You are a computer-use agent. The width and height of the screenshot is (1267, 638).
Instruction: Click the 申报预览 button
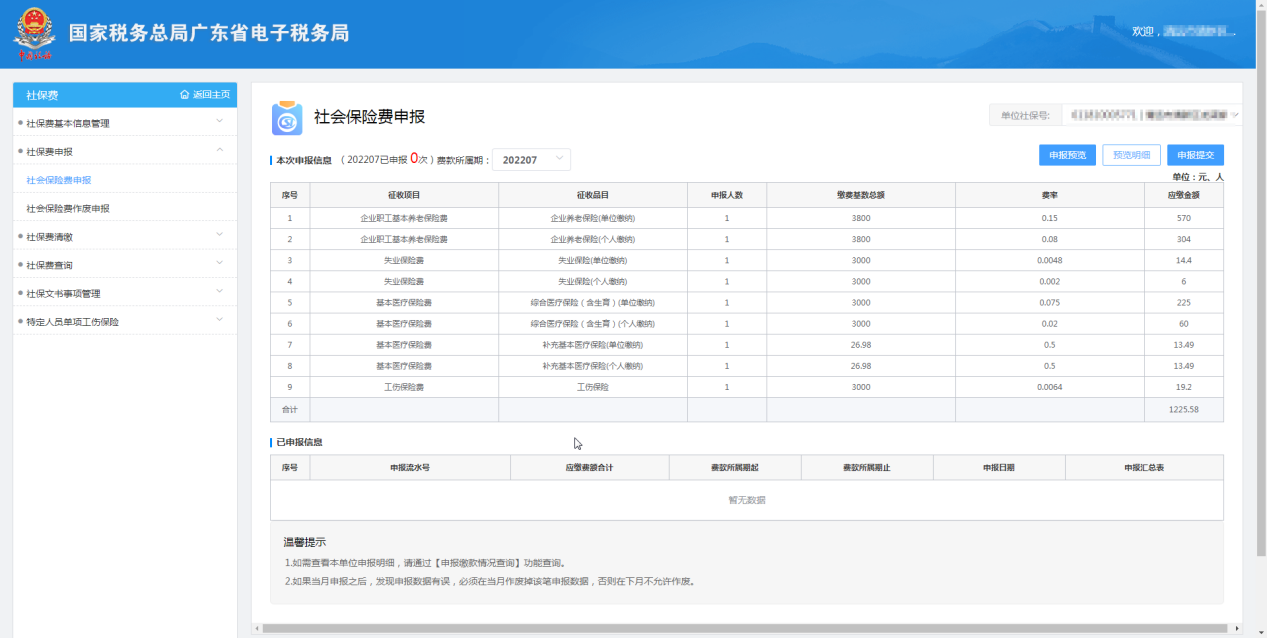point(1067,155)
